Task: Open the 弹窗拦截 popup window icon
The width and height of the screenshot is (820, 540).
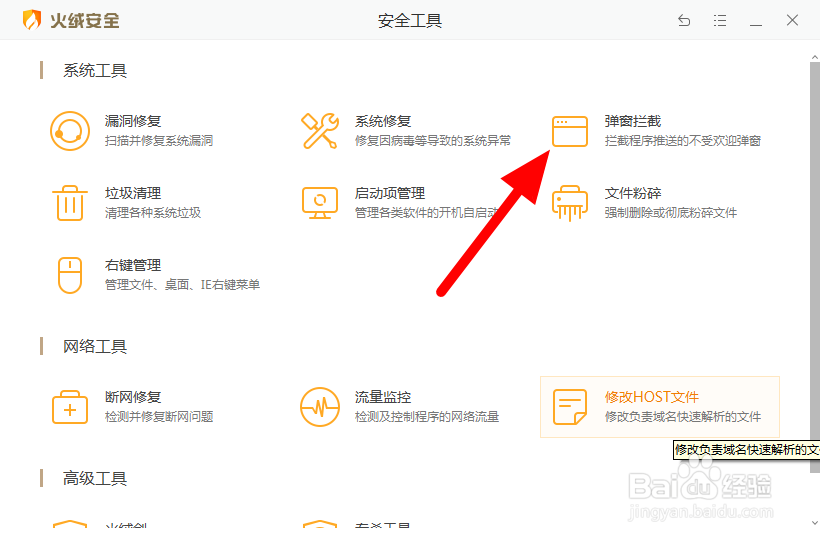Action: tap(570, 131)
